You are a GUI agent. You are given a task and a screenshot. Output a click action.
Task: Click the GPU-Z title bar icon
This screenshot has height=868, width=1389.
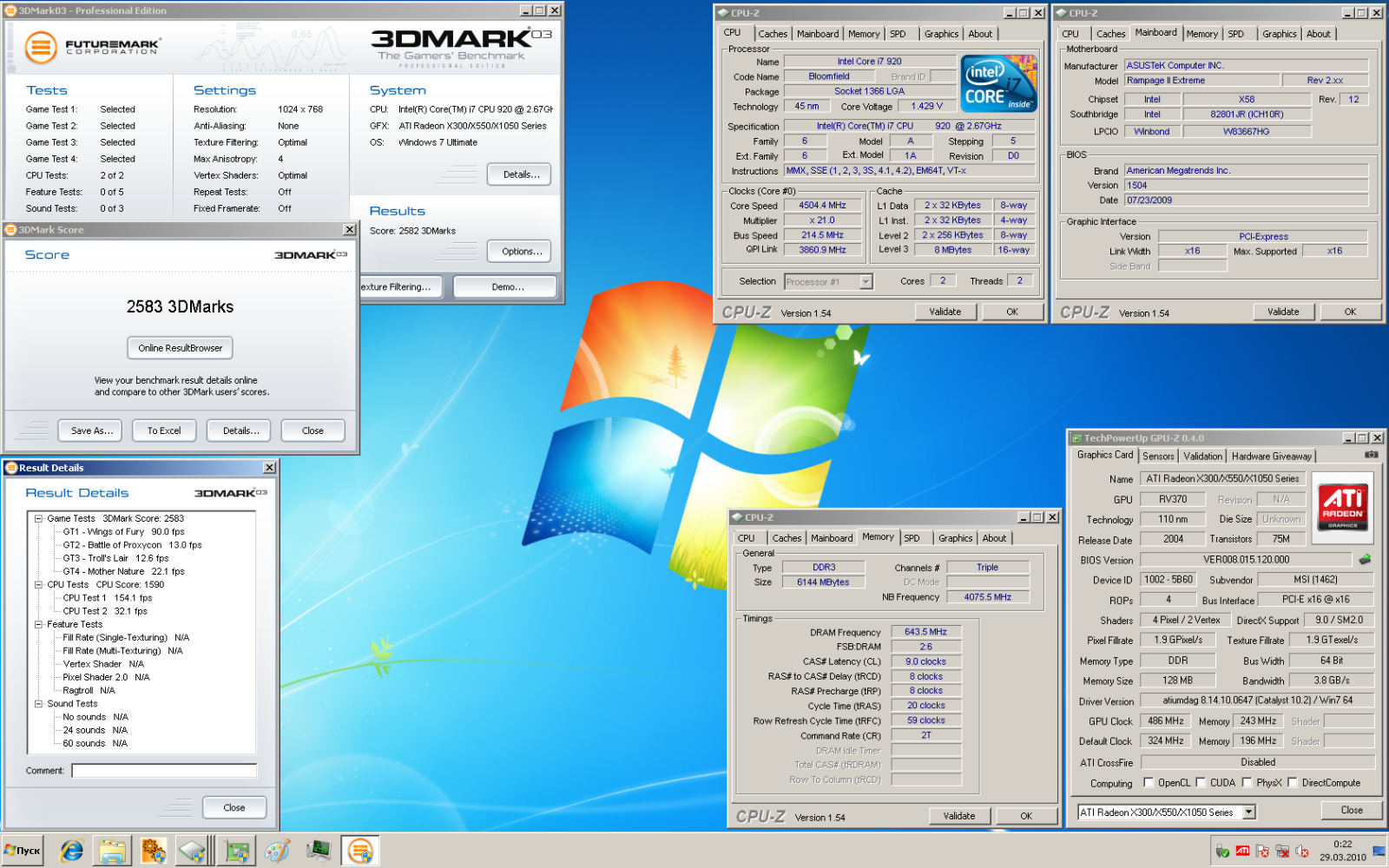pos(1076,438)
